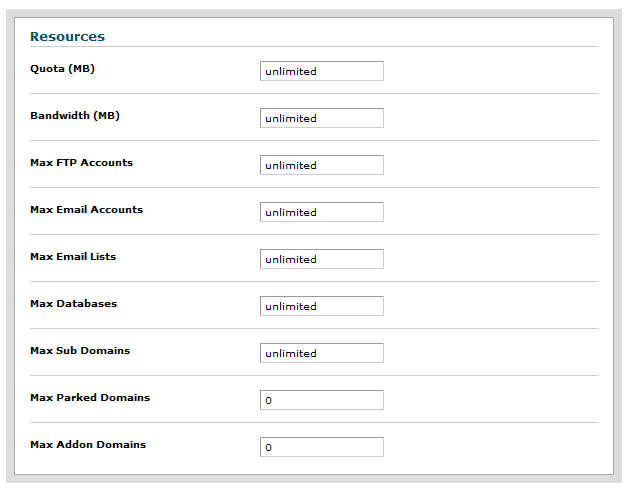
Task: Click the Max Databases text box
Action: (x=321, y=306)
